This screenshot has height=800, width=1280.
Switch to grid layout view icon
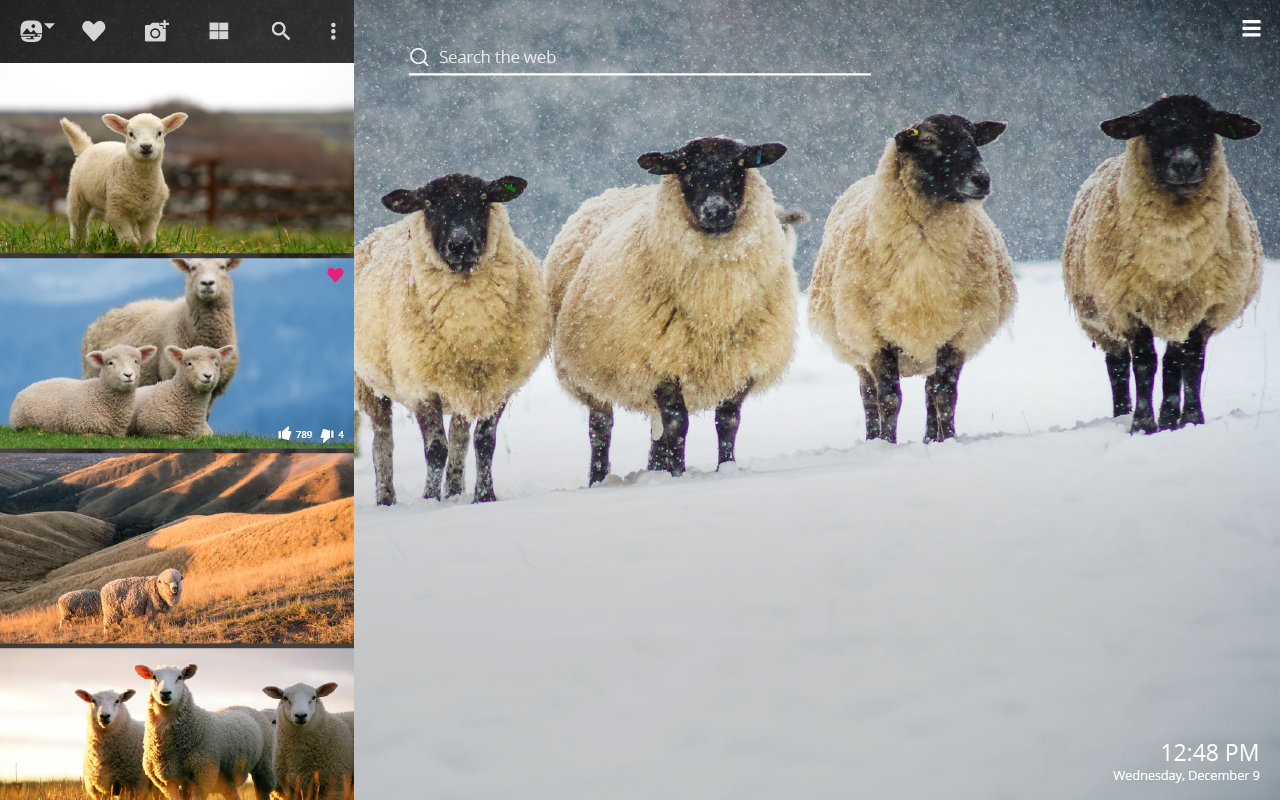tap(219, 31)
